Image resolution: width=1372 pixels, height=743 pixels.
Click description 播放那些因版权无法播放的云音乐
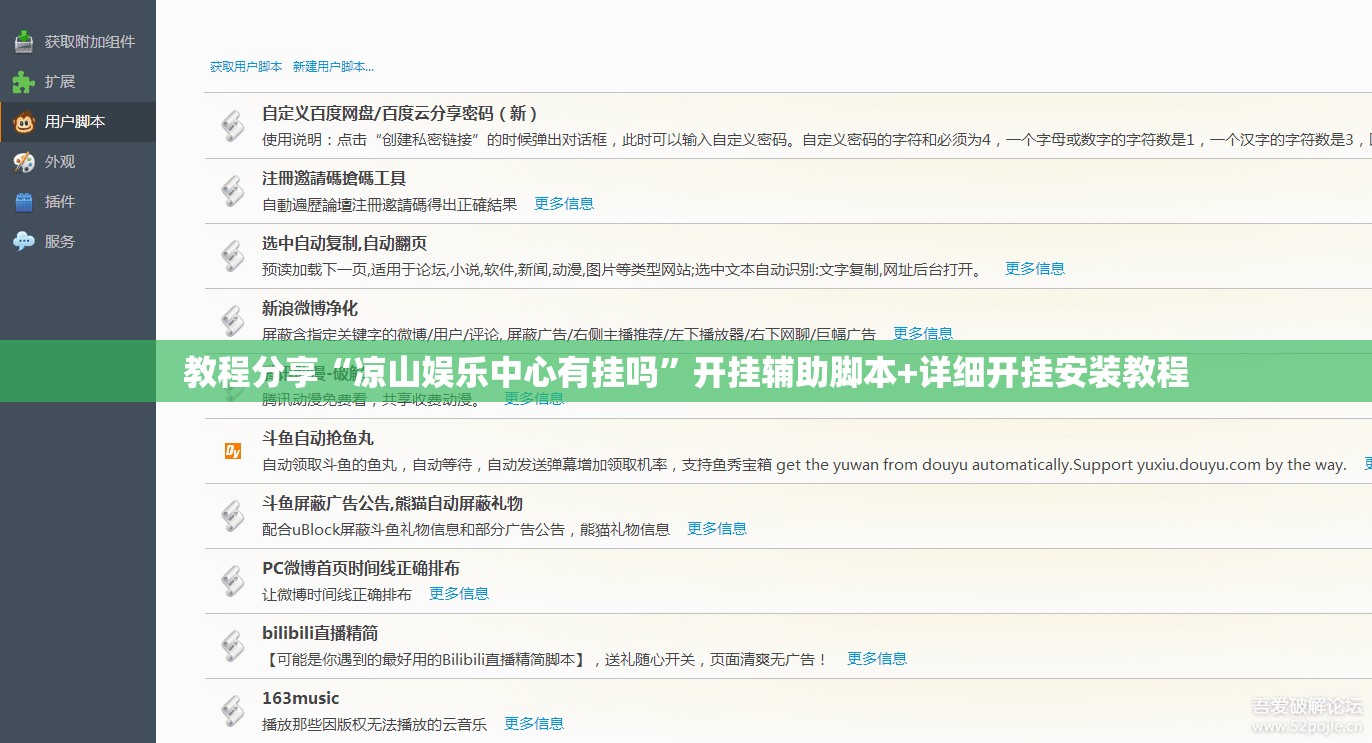375,725
